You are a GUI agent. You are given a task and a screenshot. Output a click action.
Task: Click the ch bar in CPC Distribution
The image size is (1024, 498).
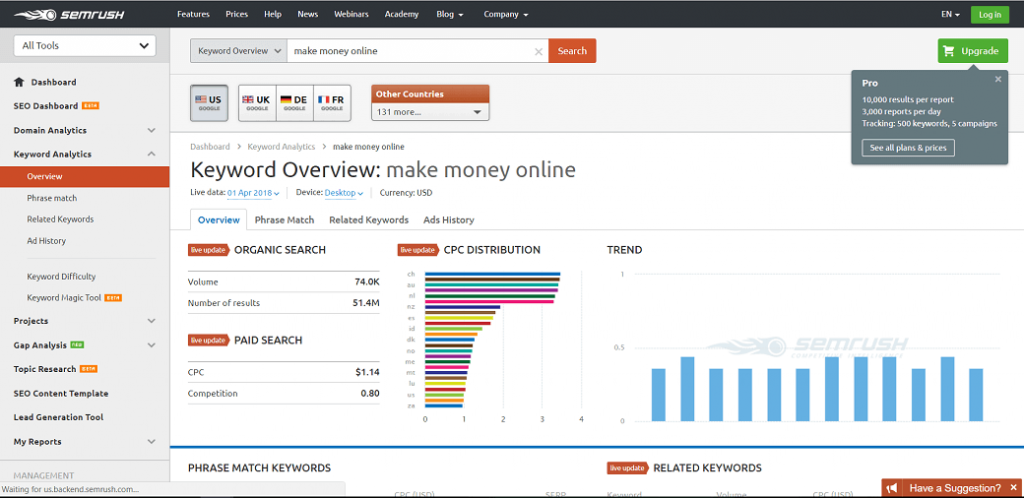pos(492,274)
